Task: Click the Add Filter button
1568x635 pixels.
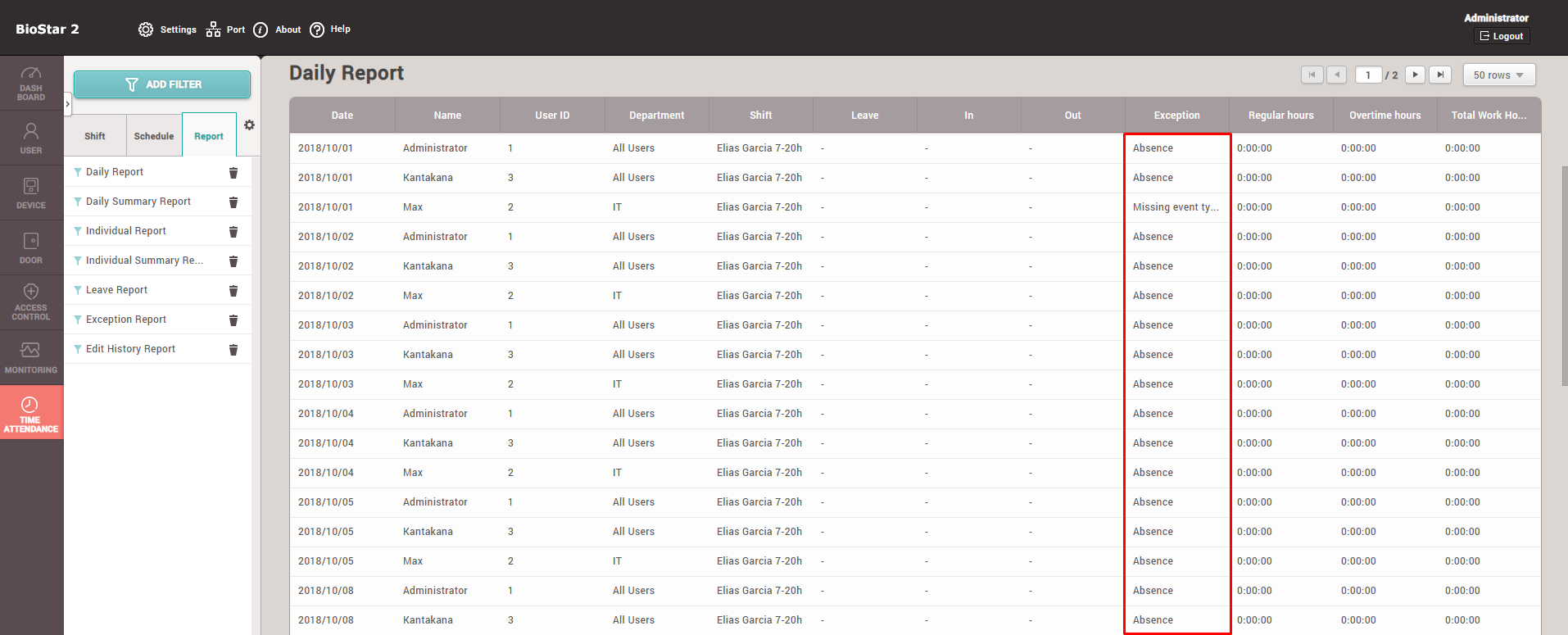Action: point(162,84)
